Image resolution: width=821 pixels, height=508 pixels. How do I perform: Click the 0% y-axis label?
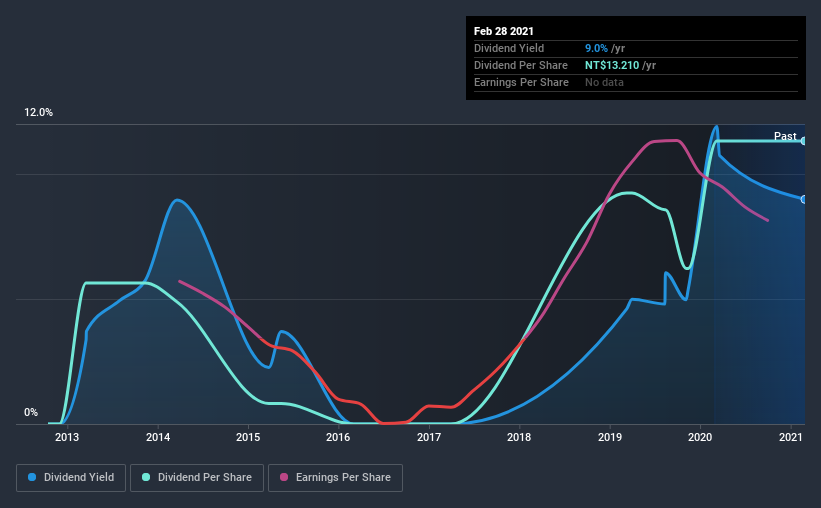coord(31,413)
